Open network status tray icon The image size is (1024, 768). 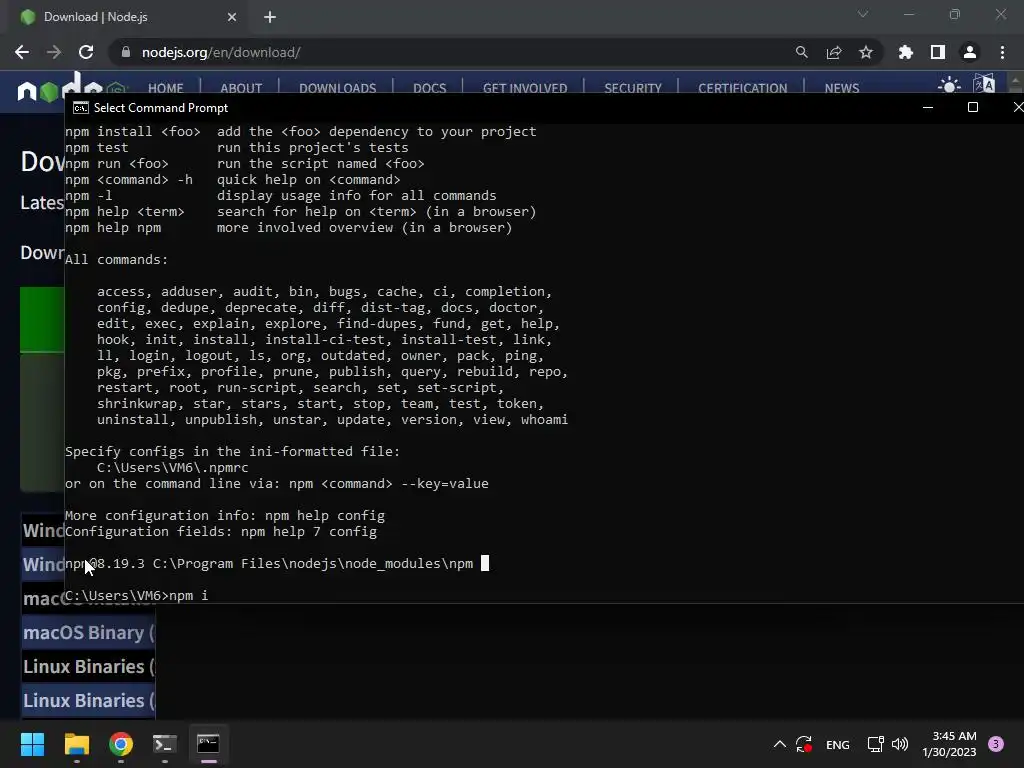[875, 744]
